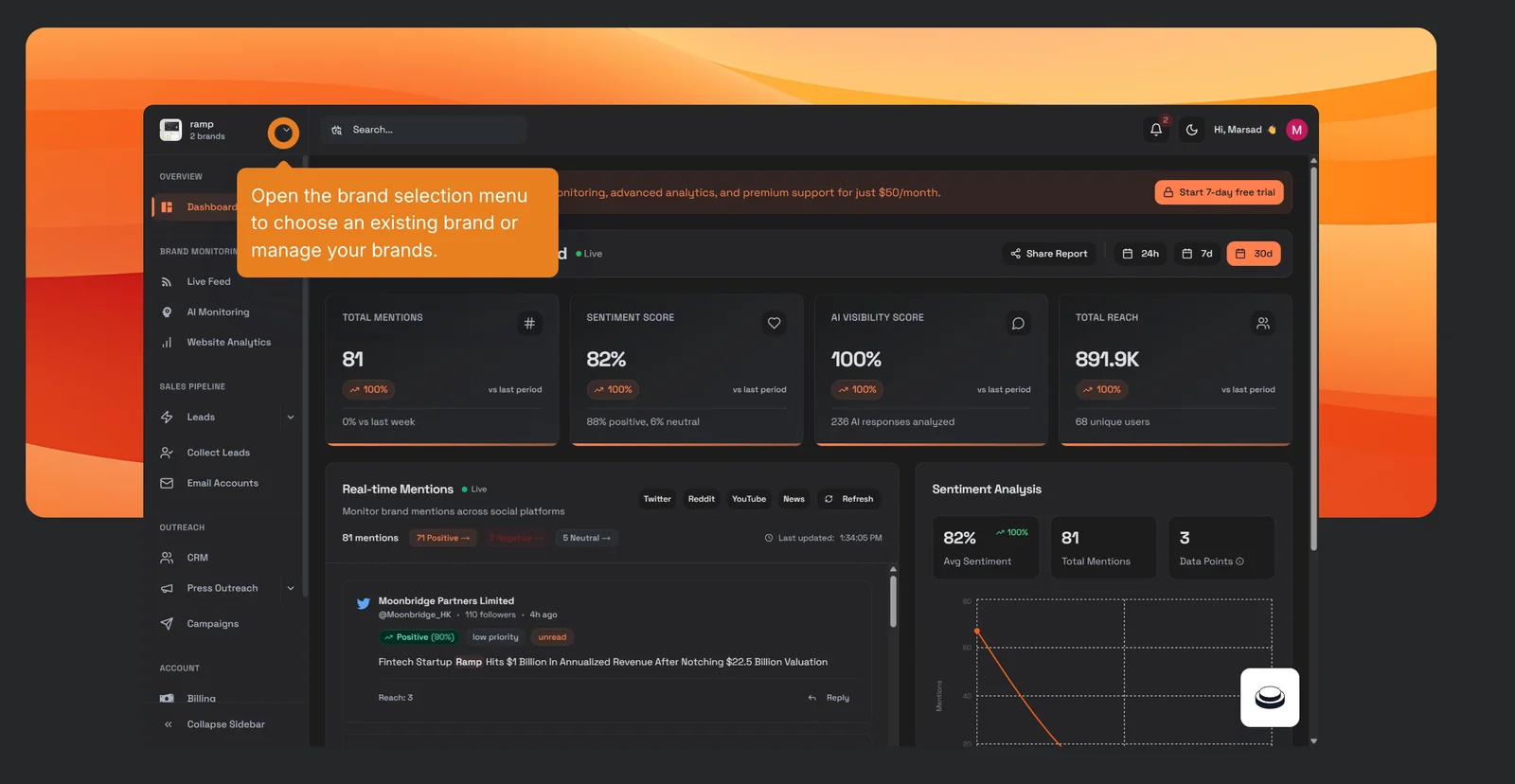
Task: Toggle dark mode moon icon
Action: point(1191,130)
